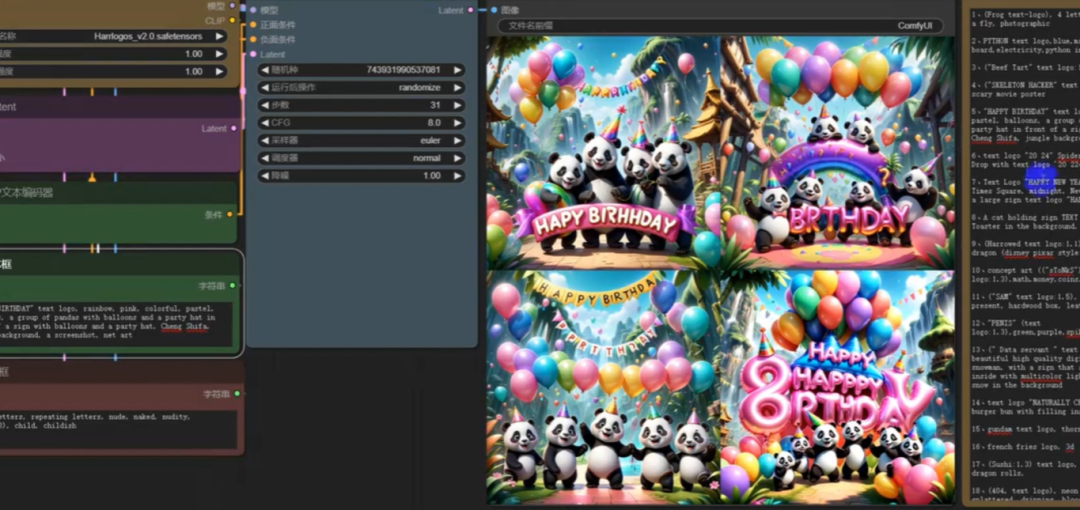
Task: Click the sampler's Latent output port
Action: click(x=470, y=10)
